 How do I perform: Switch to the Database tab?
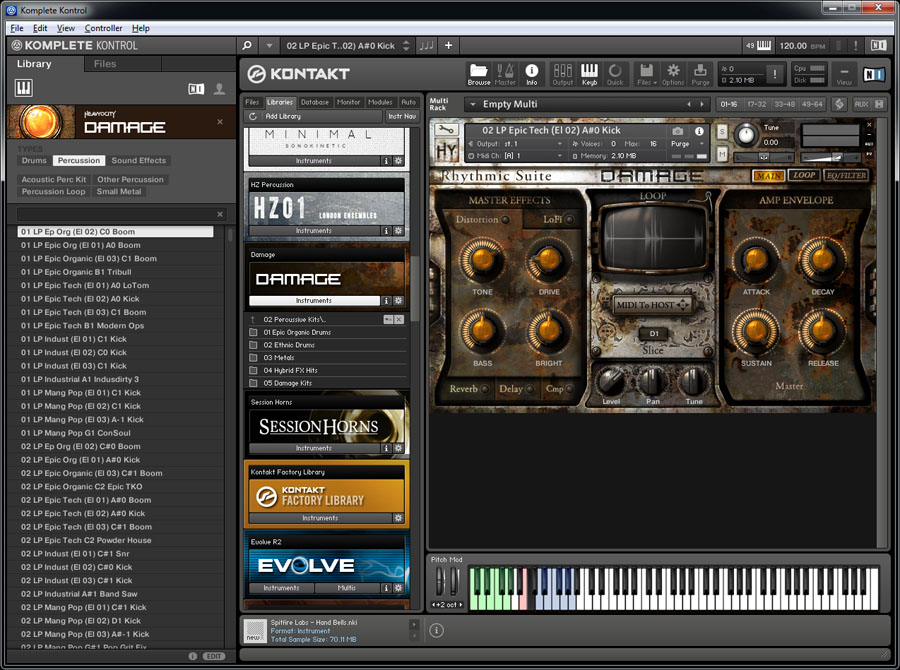[314, 102]
